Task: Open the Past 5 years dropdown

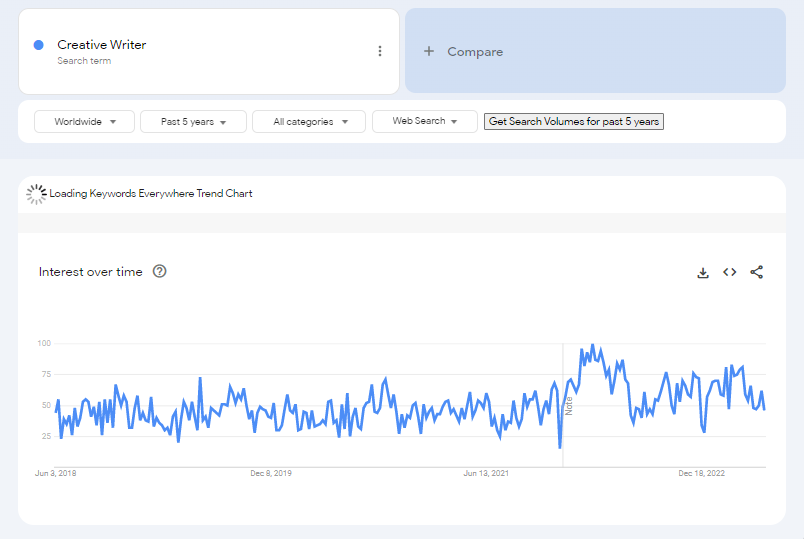Action: click(193, 122)
